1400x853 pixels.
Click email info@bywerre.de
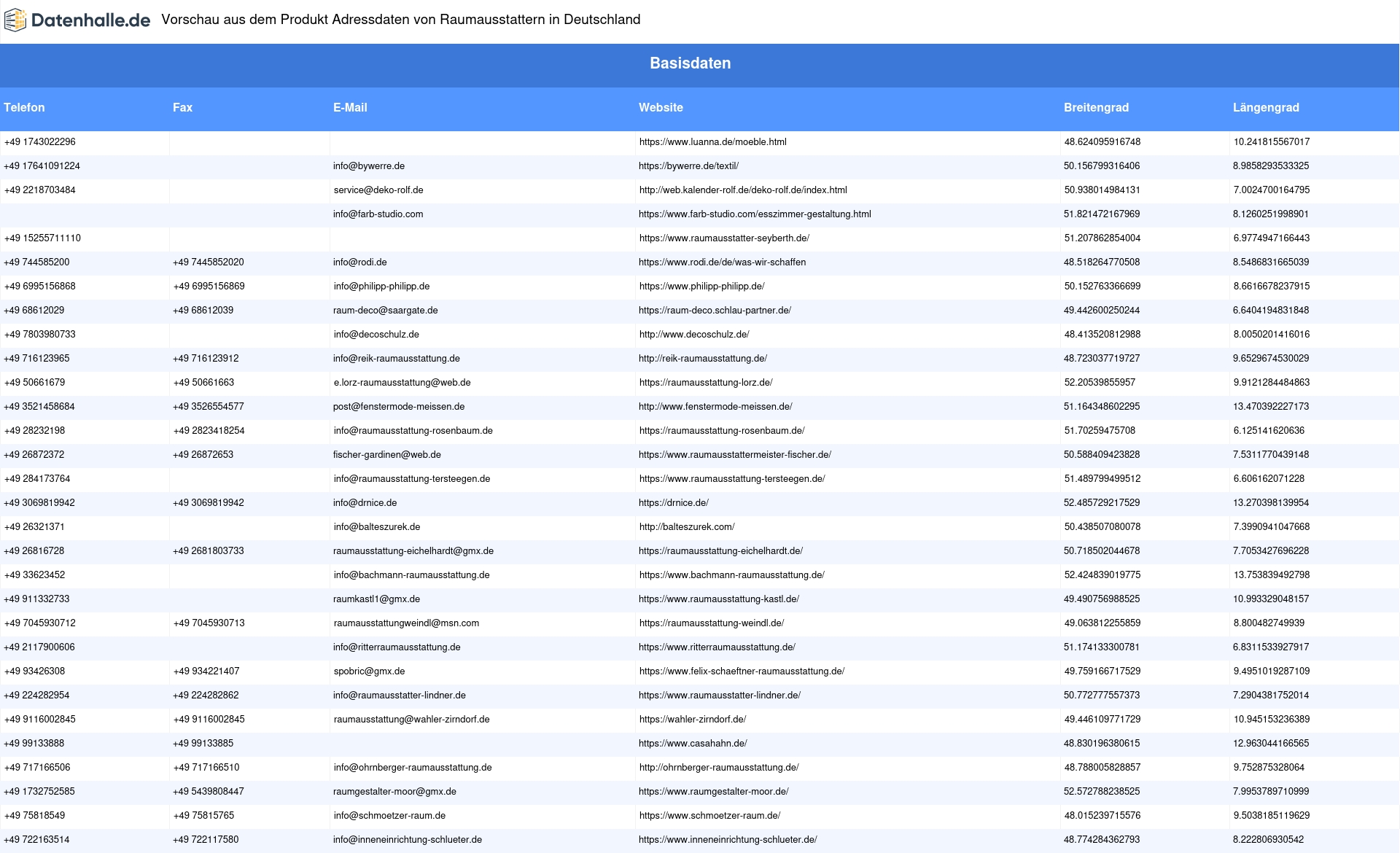click(369, 166)
